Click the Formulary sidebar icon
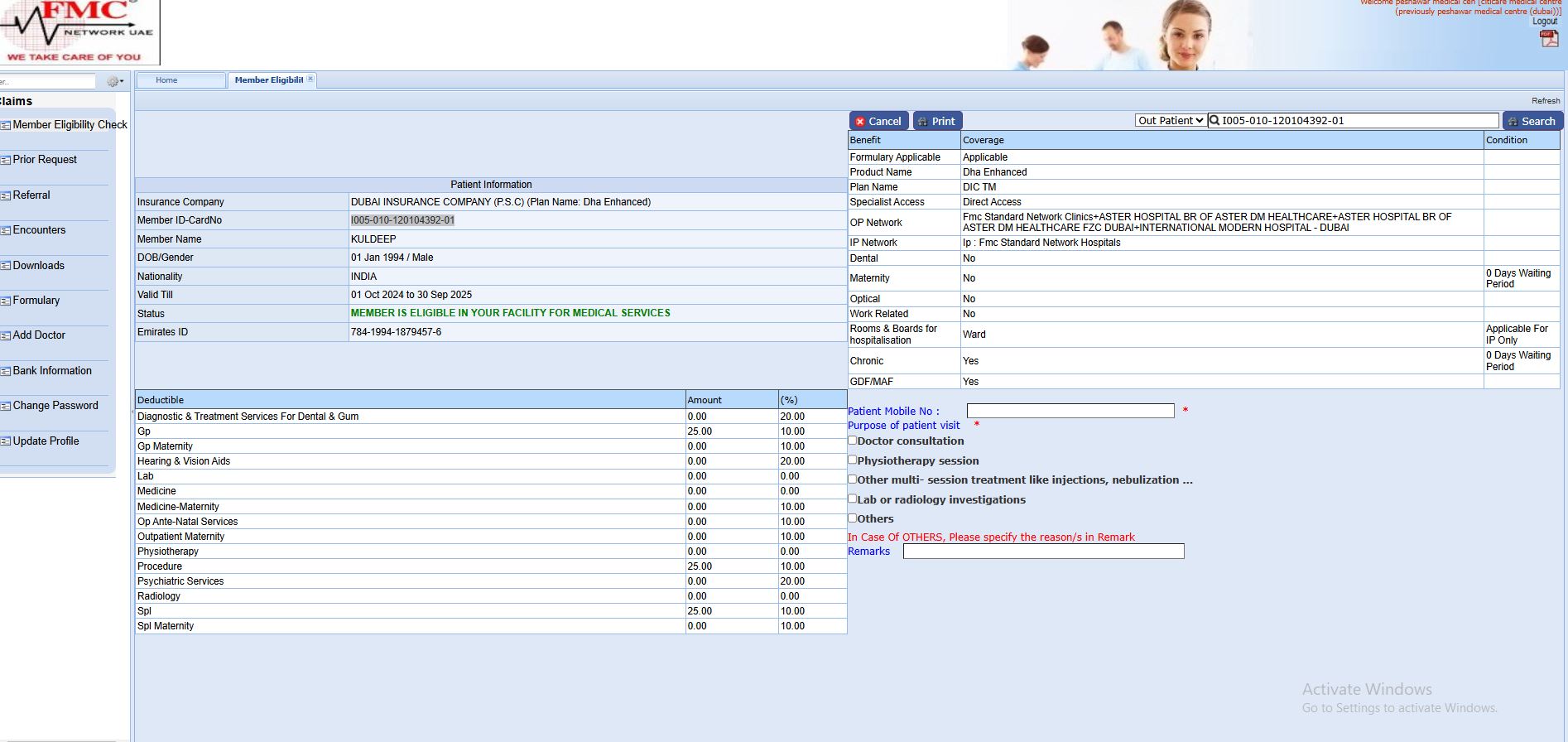This screenshot has height=742, width=1568. 6,301
